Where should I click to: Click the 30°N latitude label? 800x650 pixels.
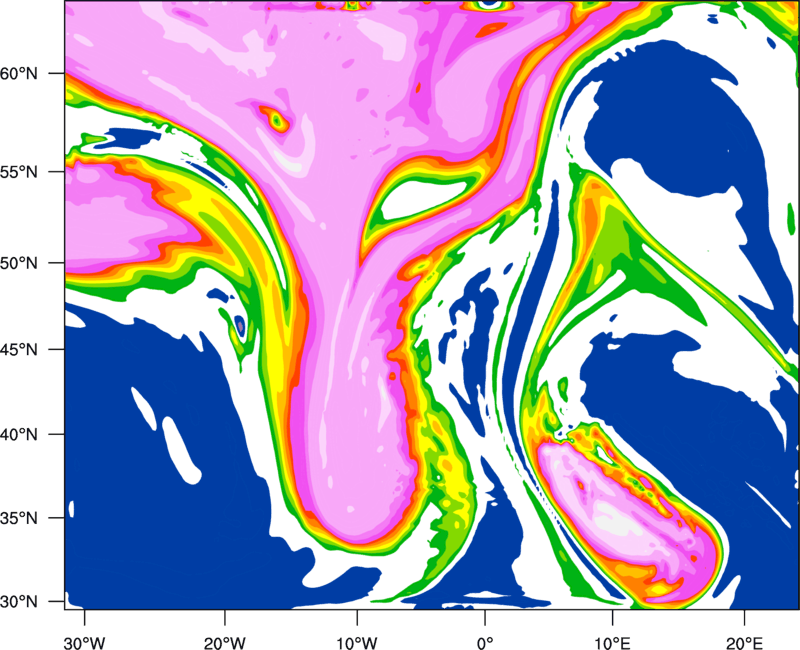(19, 602)
